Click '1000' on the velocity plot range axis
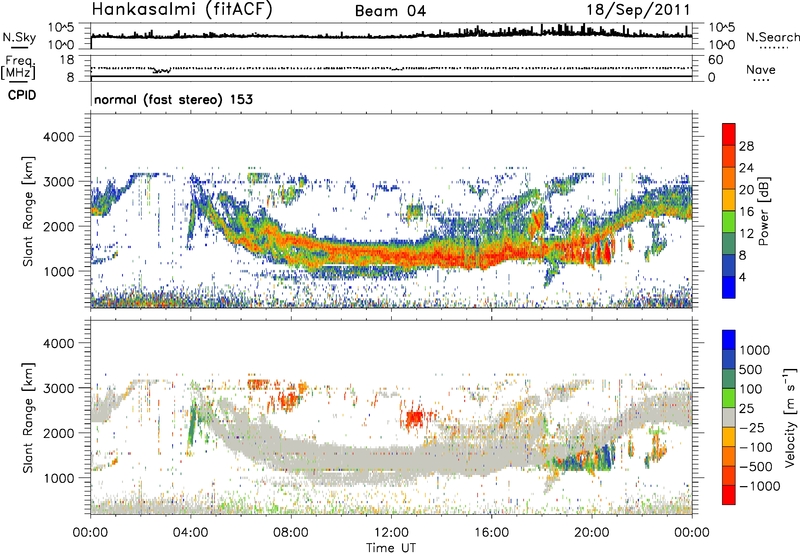Screen dimensions: 800x554 click(58, 478)
